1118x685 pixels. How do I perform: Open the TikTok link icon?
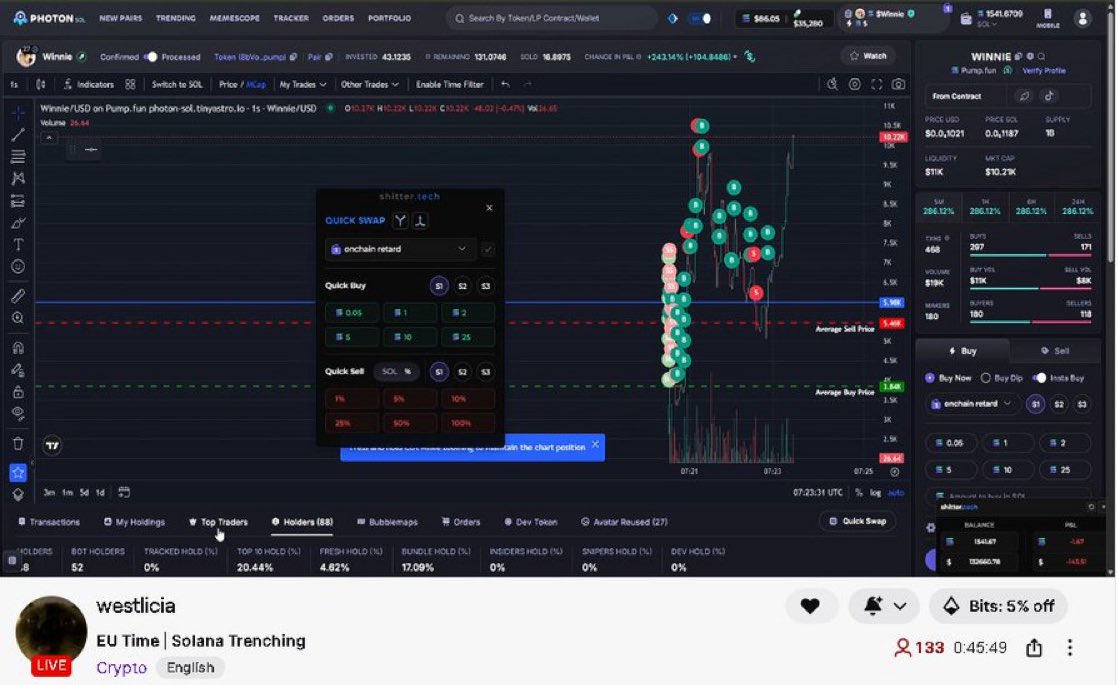pyautogui.click(x=1048, y=96)
